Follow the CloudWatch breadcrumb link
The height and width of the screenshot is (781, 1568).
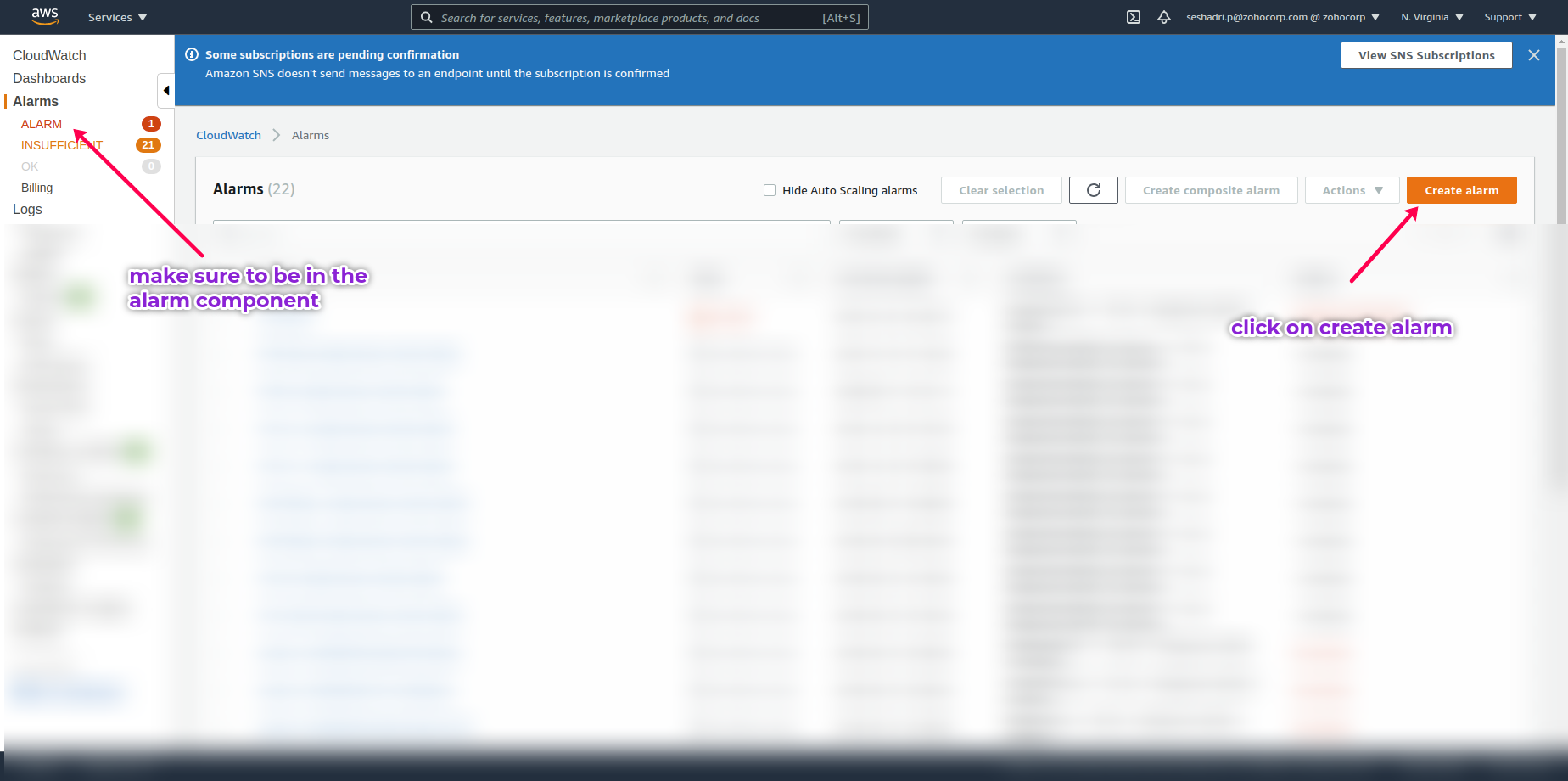229,135
